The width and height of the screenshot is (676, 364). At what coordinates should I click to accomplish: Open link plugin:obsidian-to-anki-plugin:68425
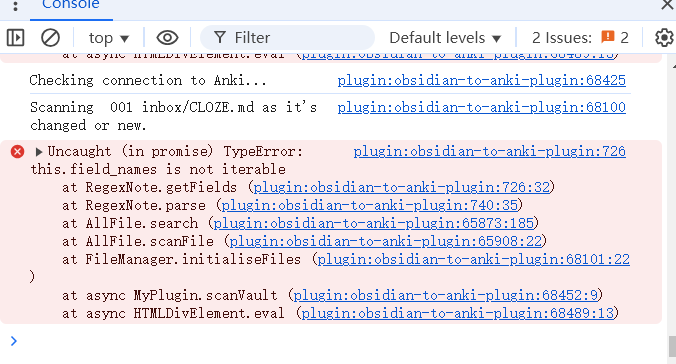pos(482,81)
